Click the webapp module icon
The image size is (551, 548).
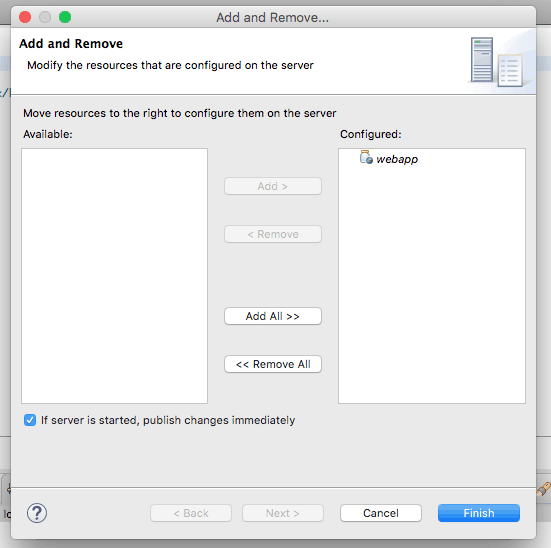pyautogui.click(x=366, y=157)
